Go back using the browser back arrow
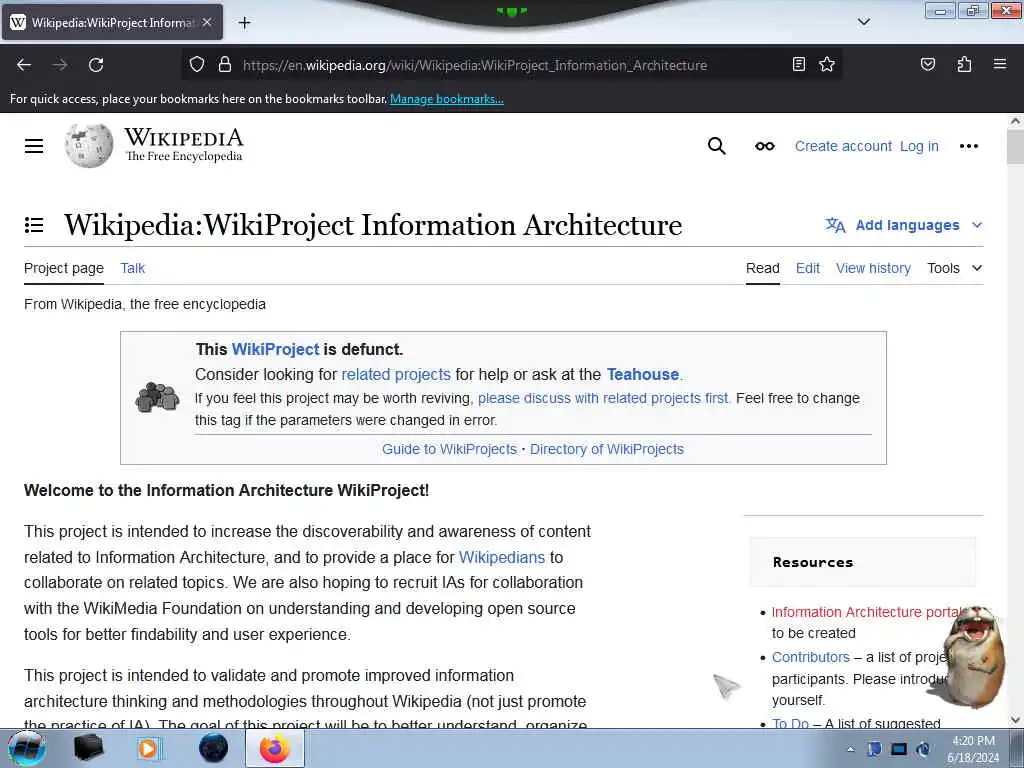 [x=24, y=65]
